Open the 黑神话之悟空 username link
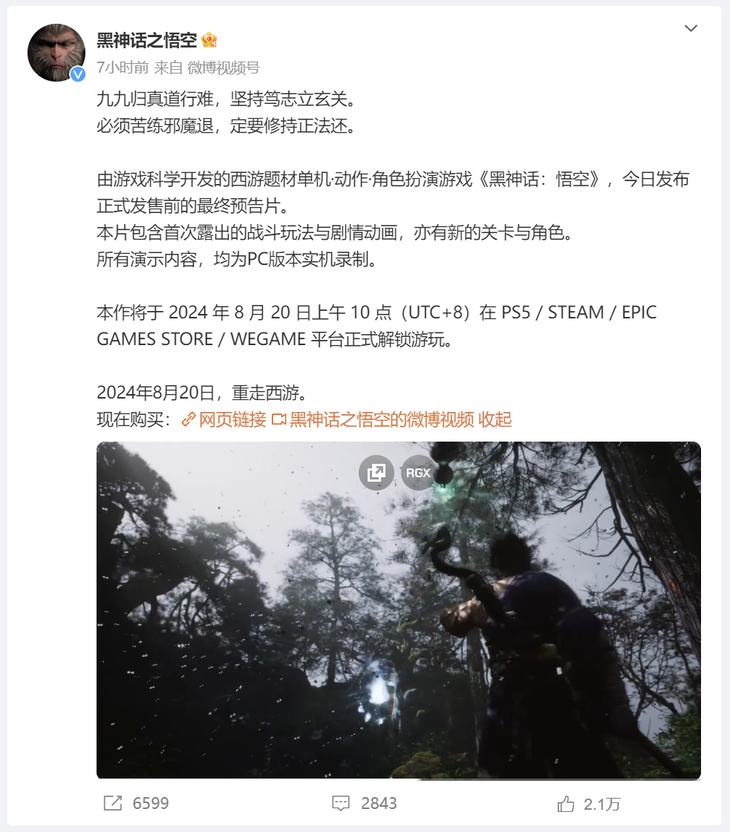The height and width of the screenshot is (832, 730). [x=146, y=40]
